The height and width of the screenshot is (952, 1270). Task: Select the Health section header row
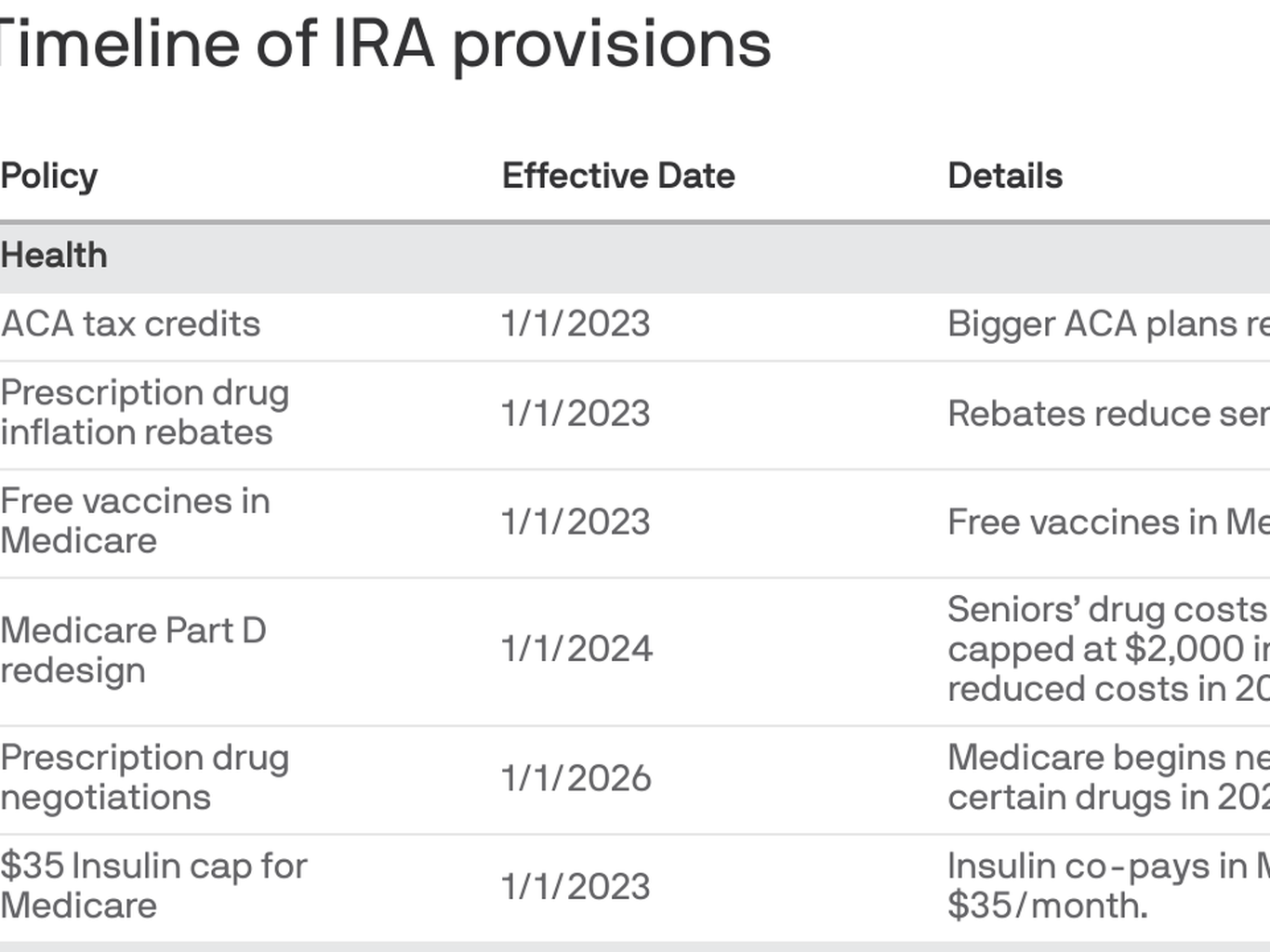coord(54,256)
